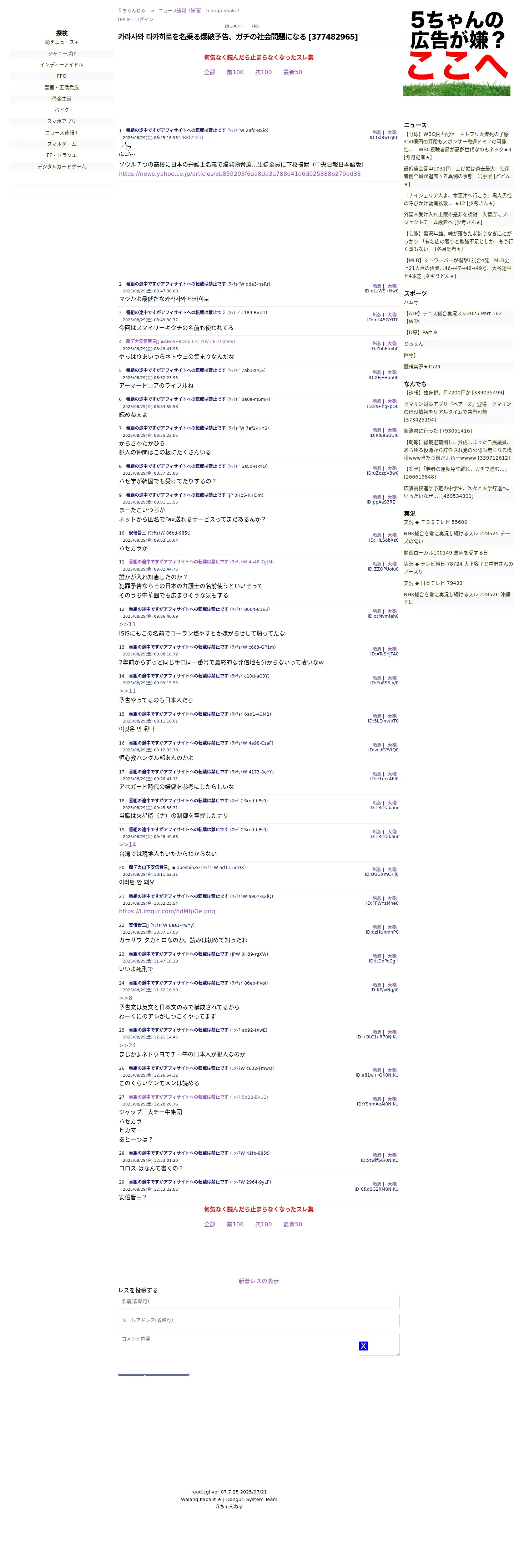Select ジャニーズJr in sidebar

coord(61,53)
